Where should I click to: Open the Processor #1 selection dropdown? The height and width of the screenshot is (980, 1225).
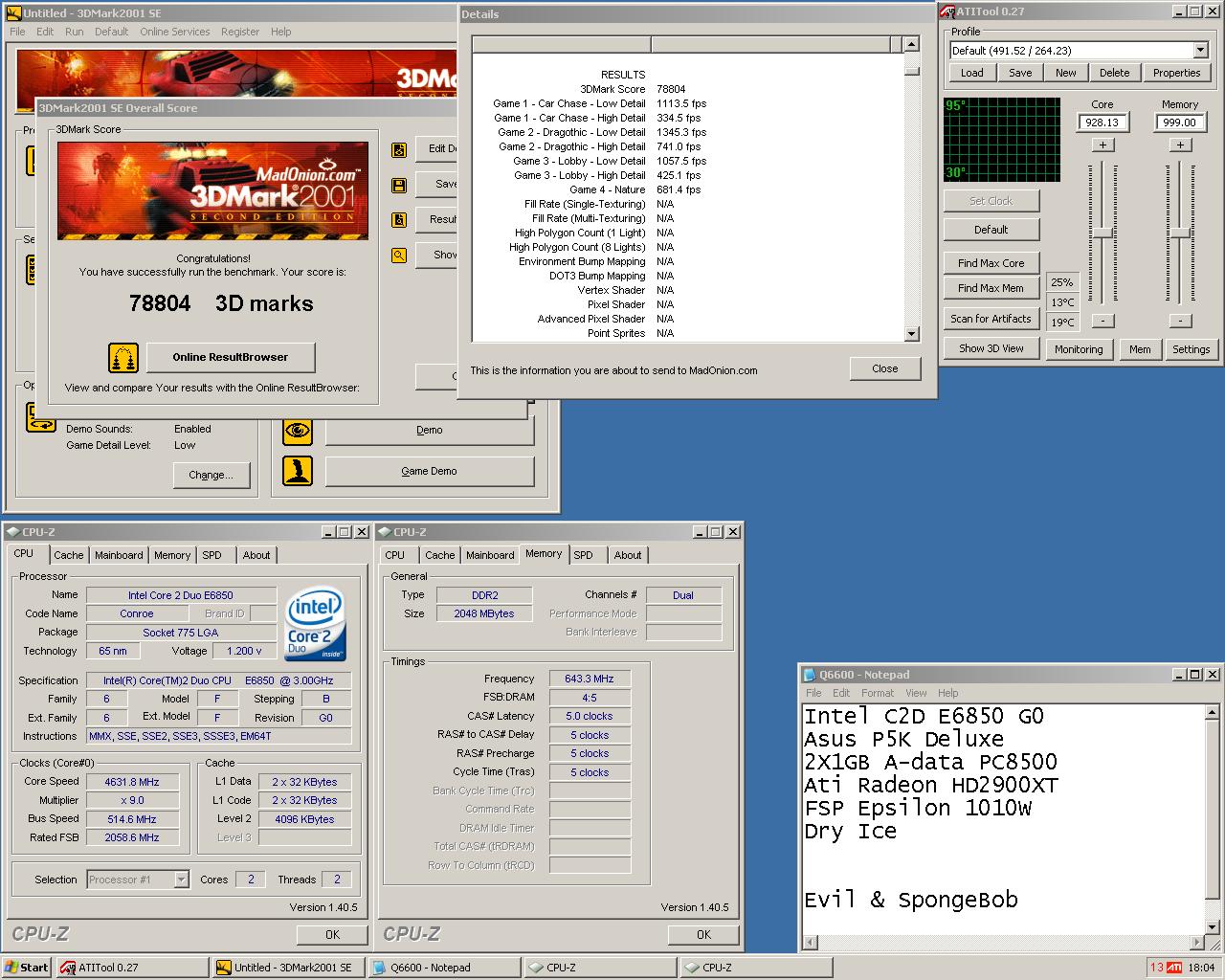[x=181, y=880]
